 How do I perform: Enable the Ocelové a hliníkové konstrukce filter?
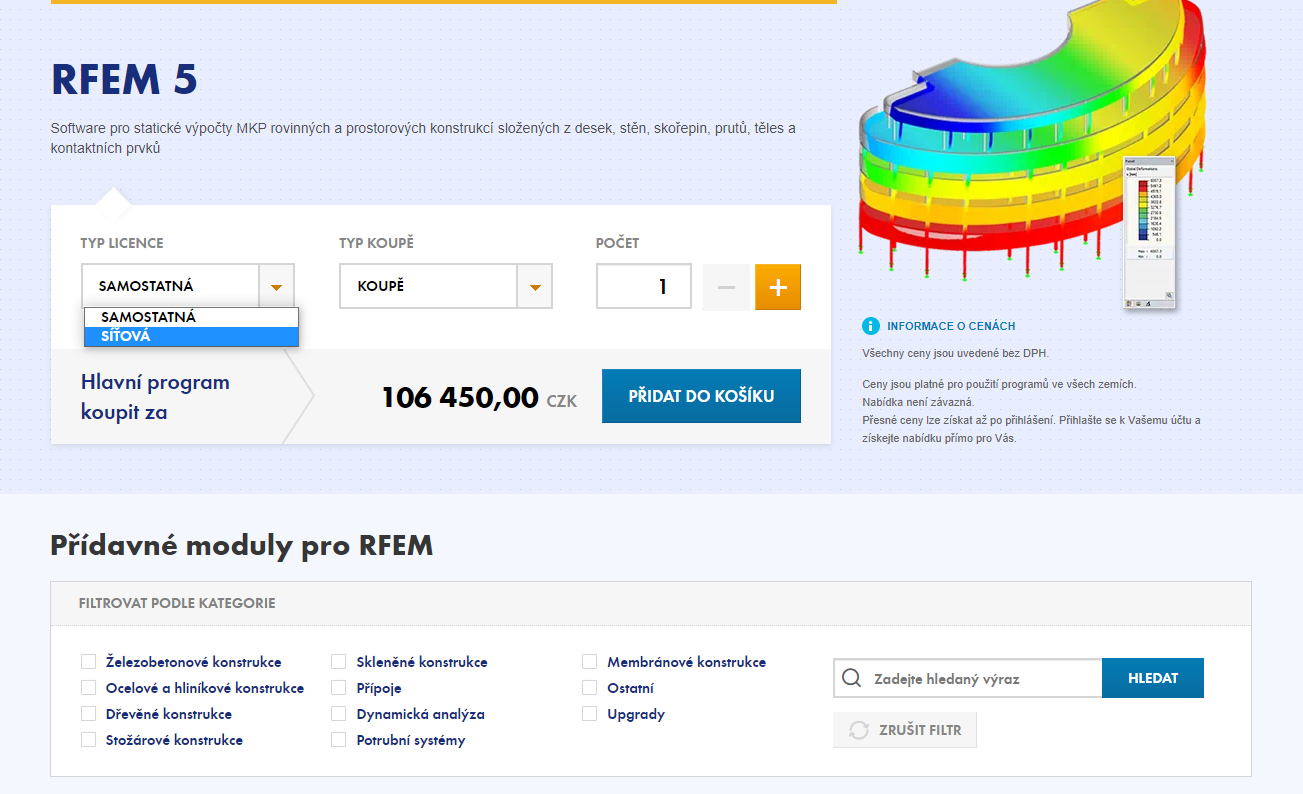point(89,688)
